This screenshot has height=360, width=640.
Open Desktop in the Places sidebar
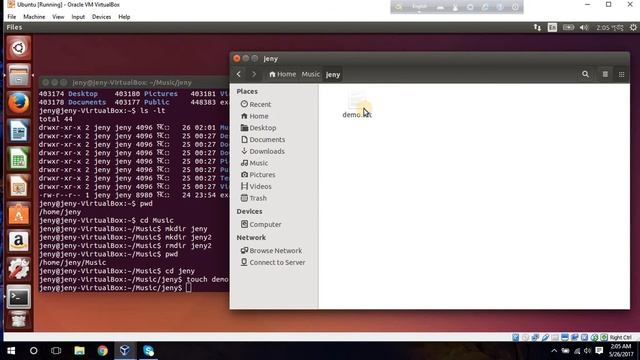pos(259,128)
